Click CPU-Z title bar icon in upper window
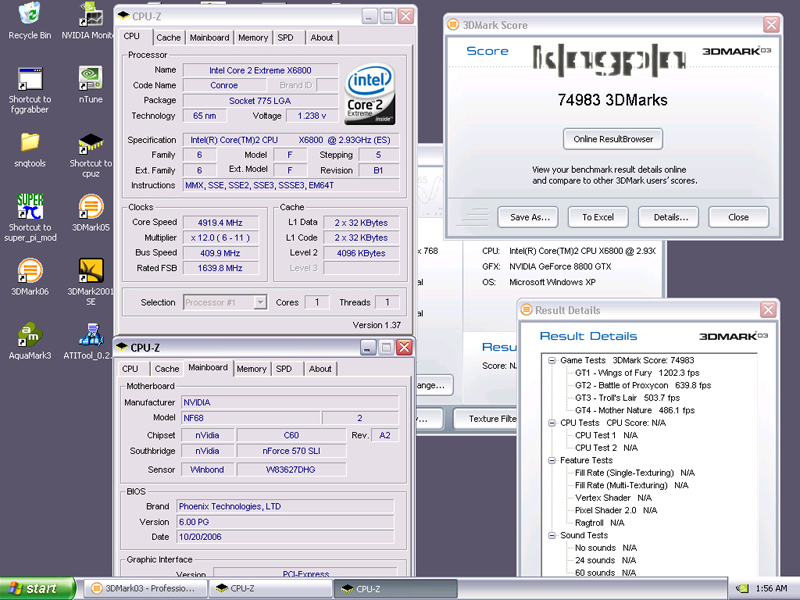The height and width of the screenshot is (600, 800). click(x=123, y=16)
